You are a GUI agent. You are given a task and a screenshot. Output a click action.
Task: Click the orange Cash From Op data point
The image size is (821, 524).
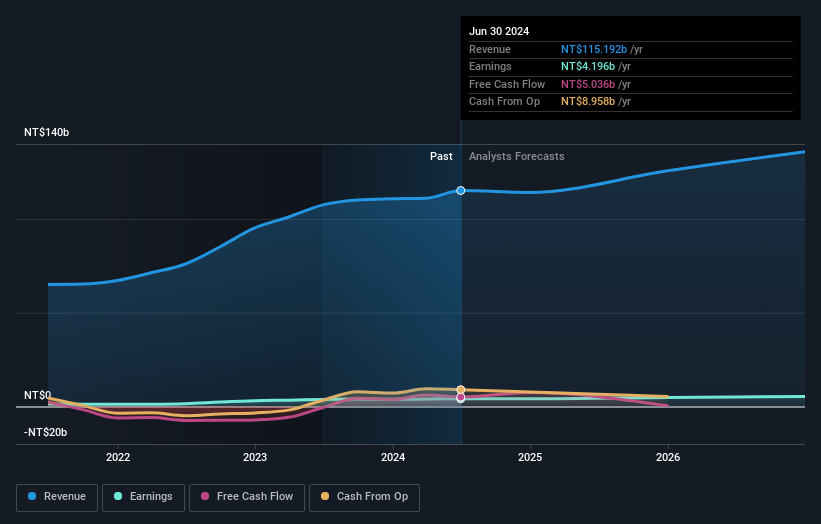[461, 389]
